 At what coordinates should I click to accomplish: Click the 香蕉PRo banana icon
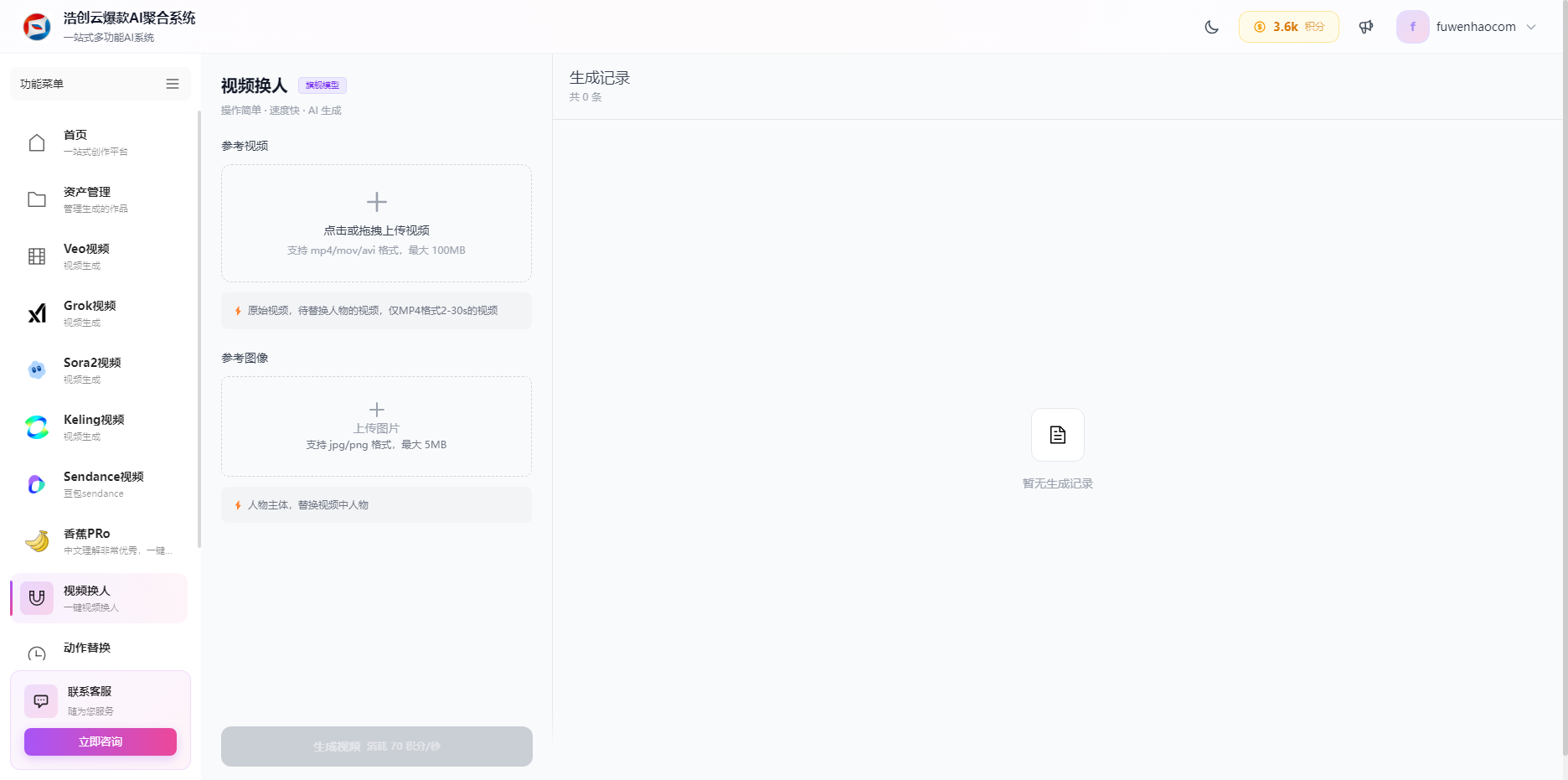click(x=37, y=541)
